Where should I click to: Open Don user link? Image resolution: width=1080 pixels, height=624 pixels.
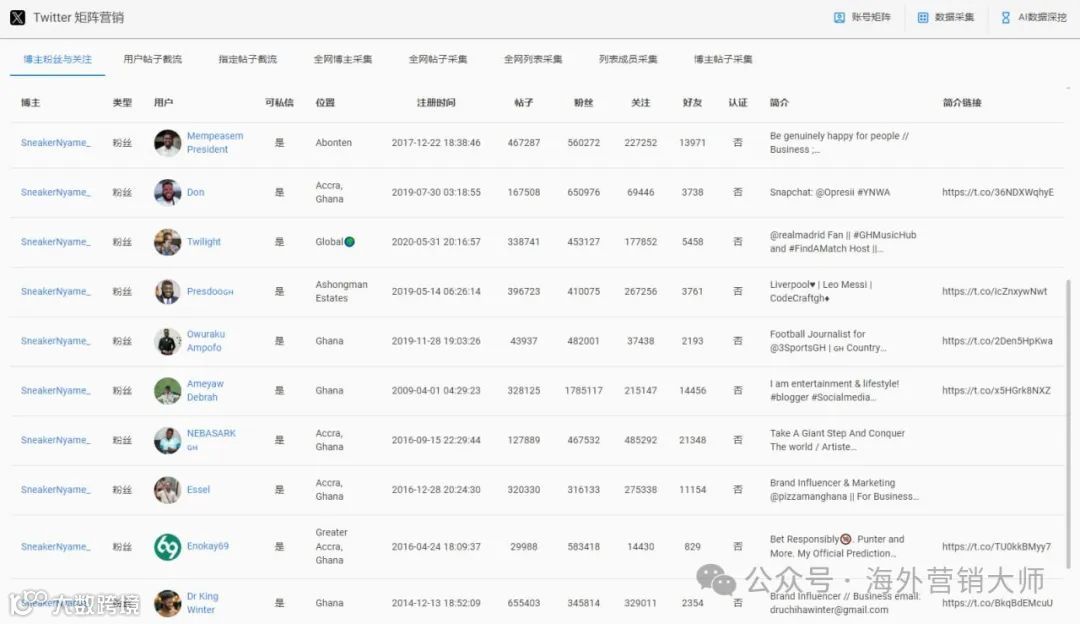tap(196, 192)
